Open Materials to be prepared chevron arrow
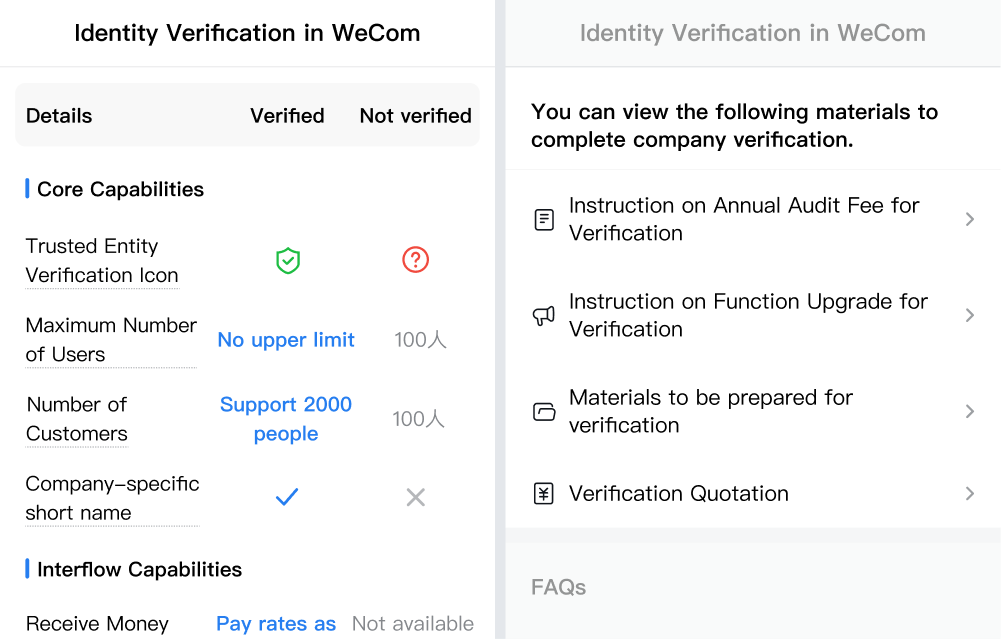Screen dimensions: 1001x639 pos(970,412)
